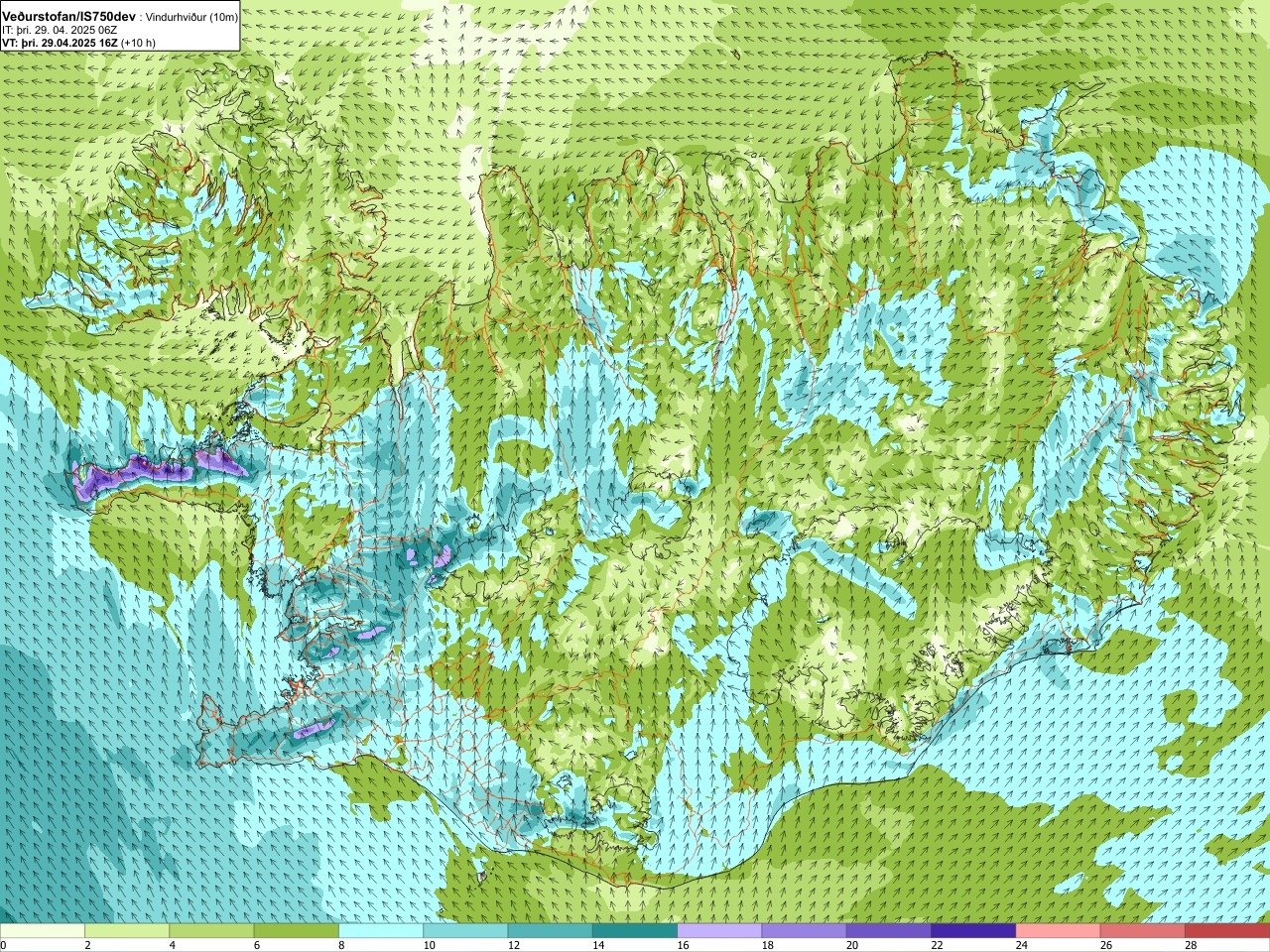The width and height of the screenshot is (1270, 952).
Task: Click the light lime 2–4 legend swatch
Action: tap(127, 931)
